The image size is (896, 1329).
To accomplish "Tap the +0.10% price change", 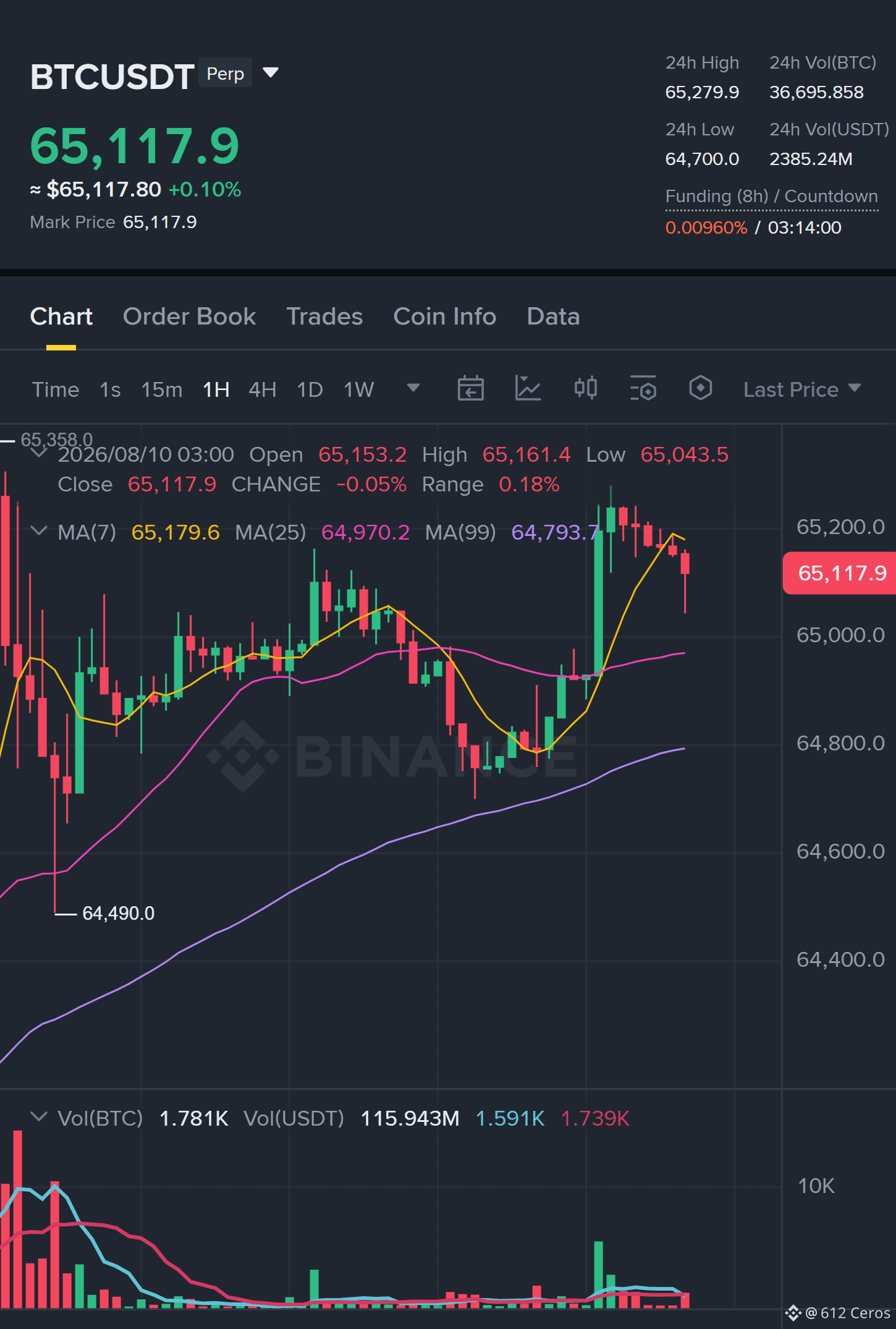I will click(205, 189).
